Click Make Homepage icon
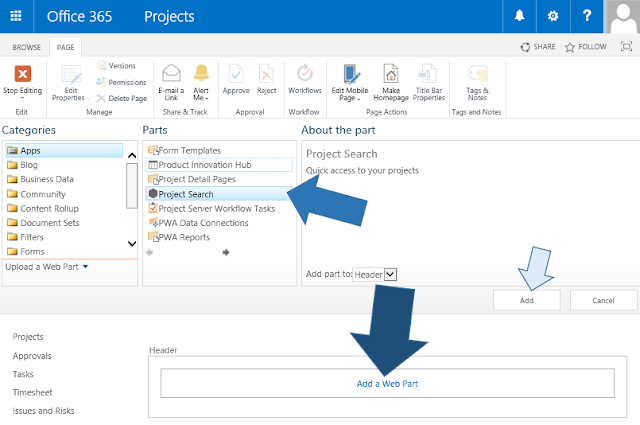 click(x=391, y=82)
